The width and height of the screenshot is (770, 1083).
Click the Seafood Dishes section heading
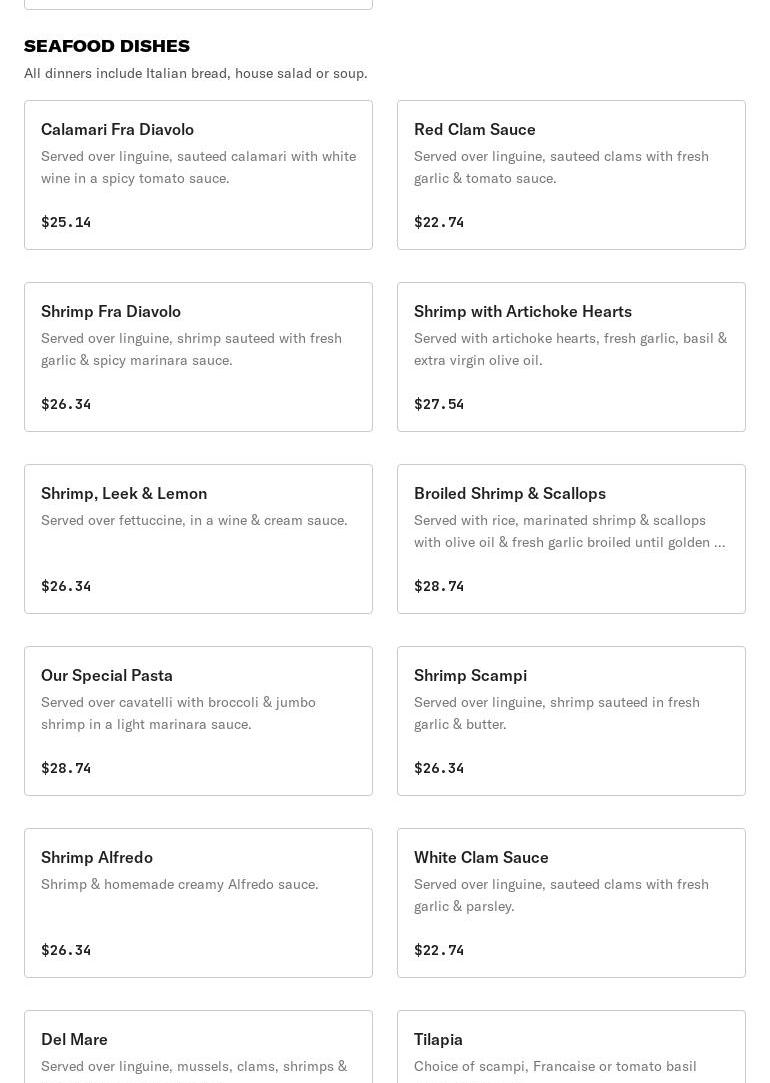coord(107,46)
